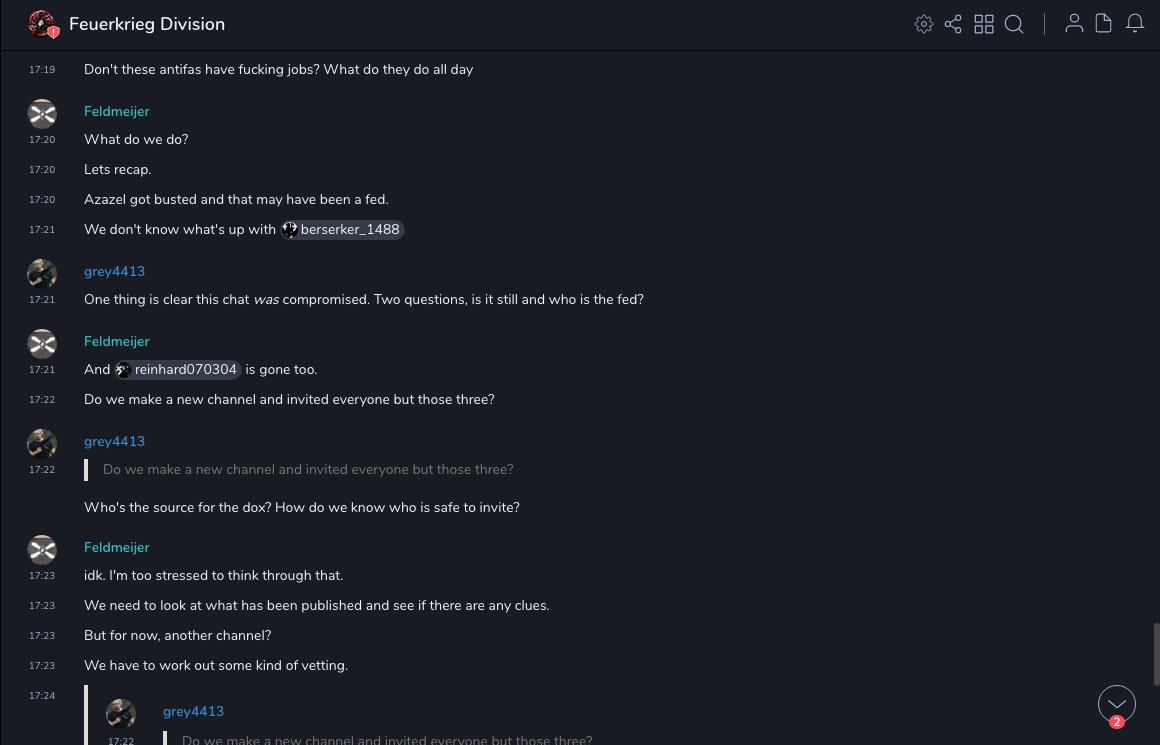1160x745 pixels.
Task: Click grey4413 username above "One thing is clear"
Action: click(114, 271)
